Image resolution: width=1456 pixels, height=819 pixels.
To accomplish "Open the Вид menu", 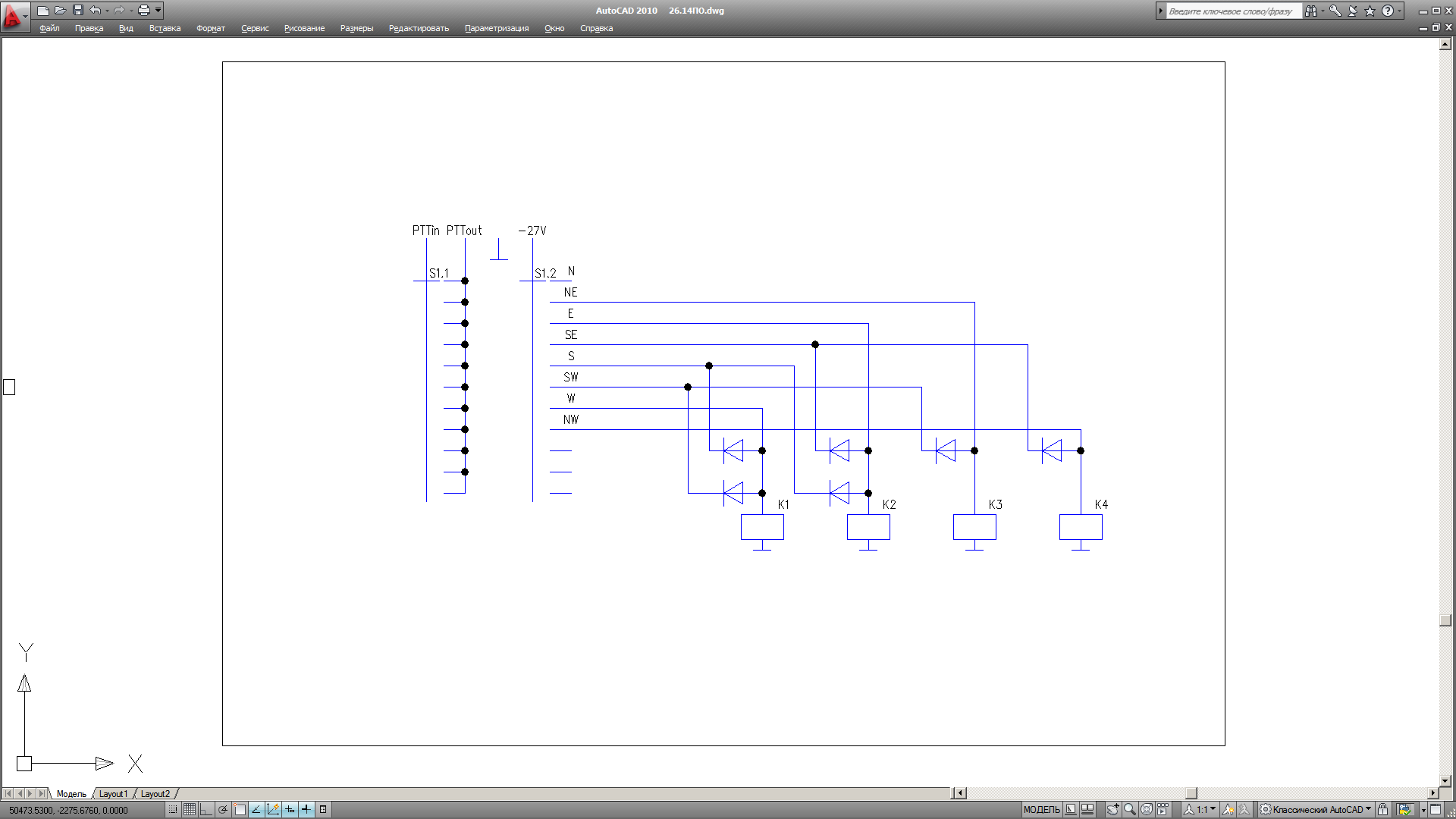I will 126,29.
